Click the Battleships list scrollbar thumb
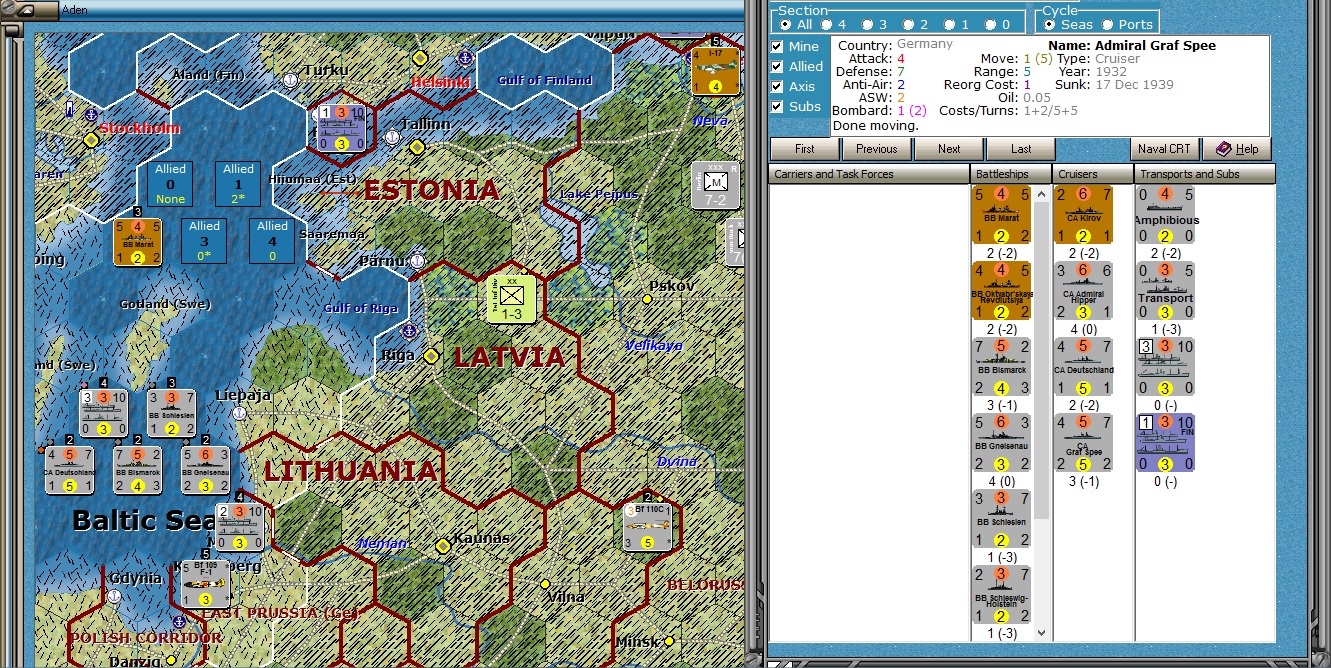 point(1042,360)
